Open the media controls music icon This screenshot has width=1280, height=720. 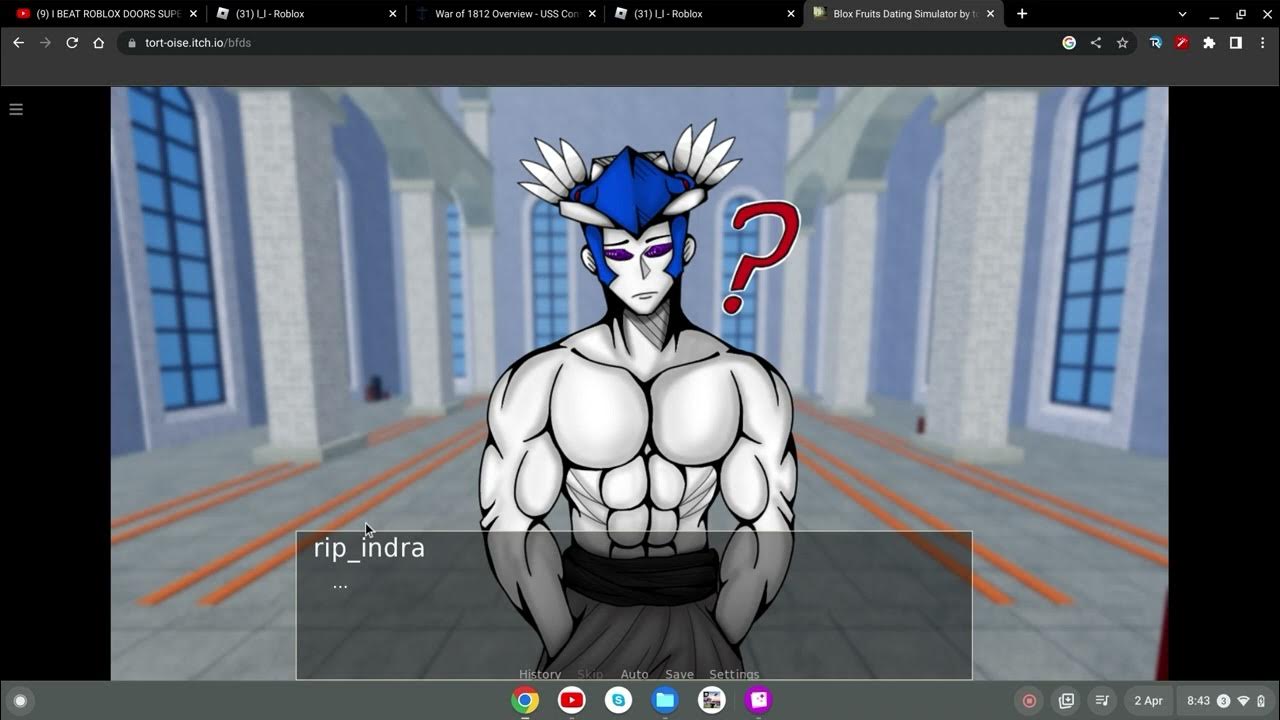pyautogui.click(x=1102, y=701)
